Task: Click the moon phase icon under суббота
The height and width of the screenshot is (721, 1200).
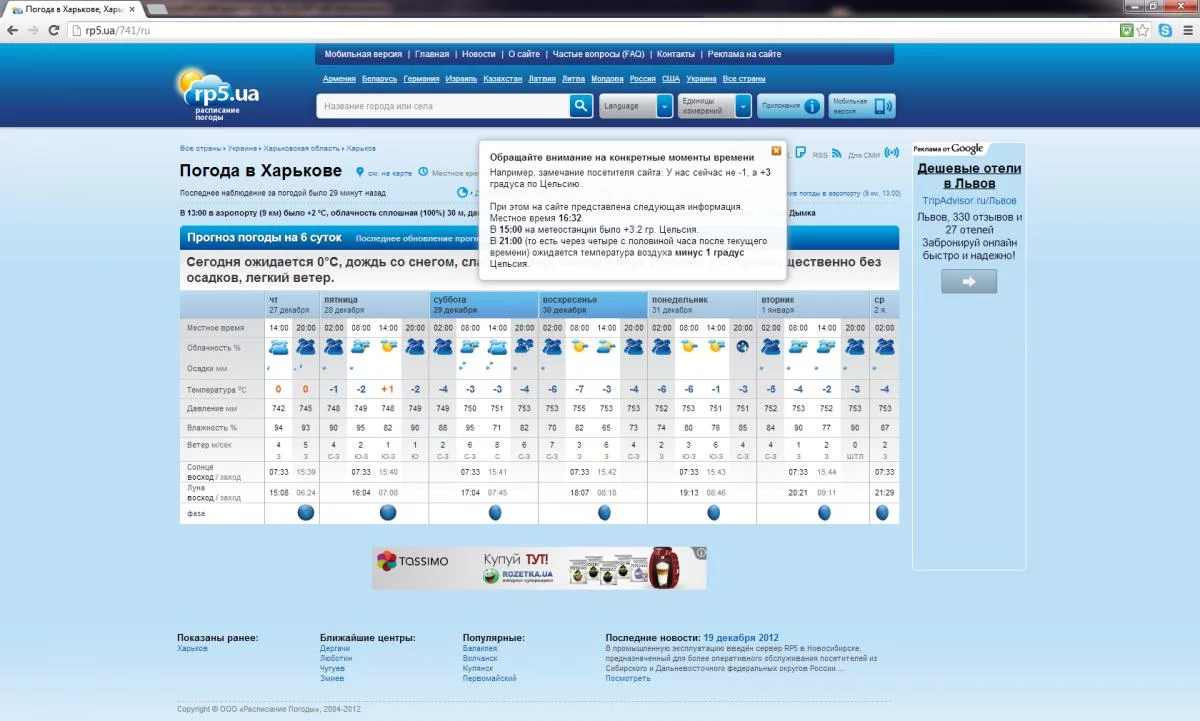Action: (x=495, y=513)
